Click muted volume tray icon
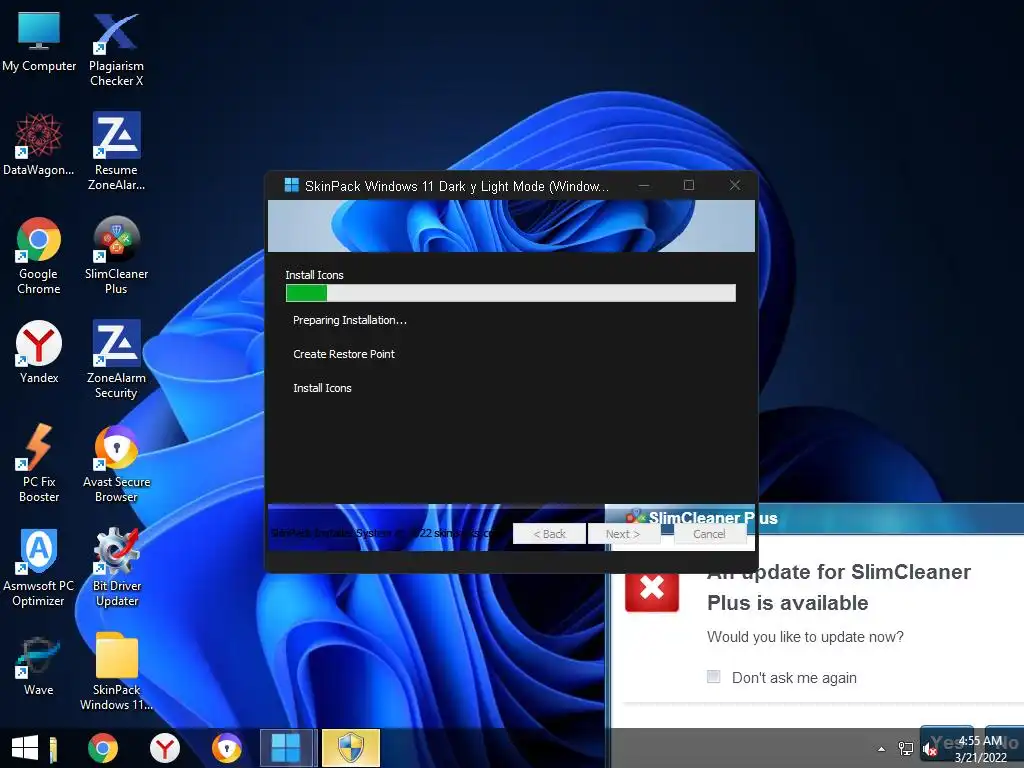1024x768 pixels. click(x=930, y=749)
